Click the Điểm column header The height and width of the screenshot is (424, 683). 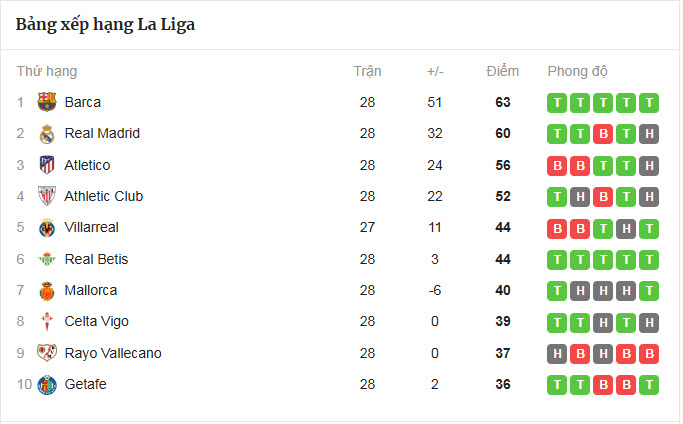[x=502, y=72]
